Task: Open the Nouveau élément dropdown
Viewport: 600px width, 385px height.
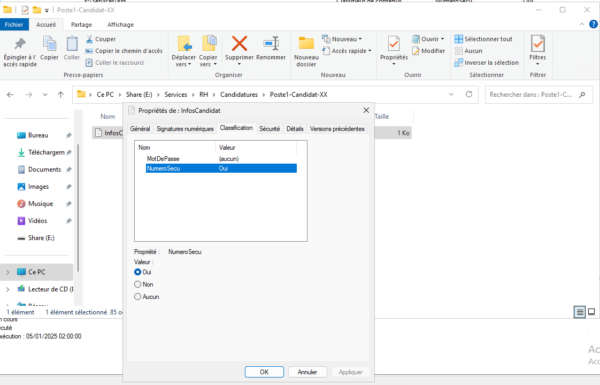Action: tap(342, 39)
